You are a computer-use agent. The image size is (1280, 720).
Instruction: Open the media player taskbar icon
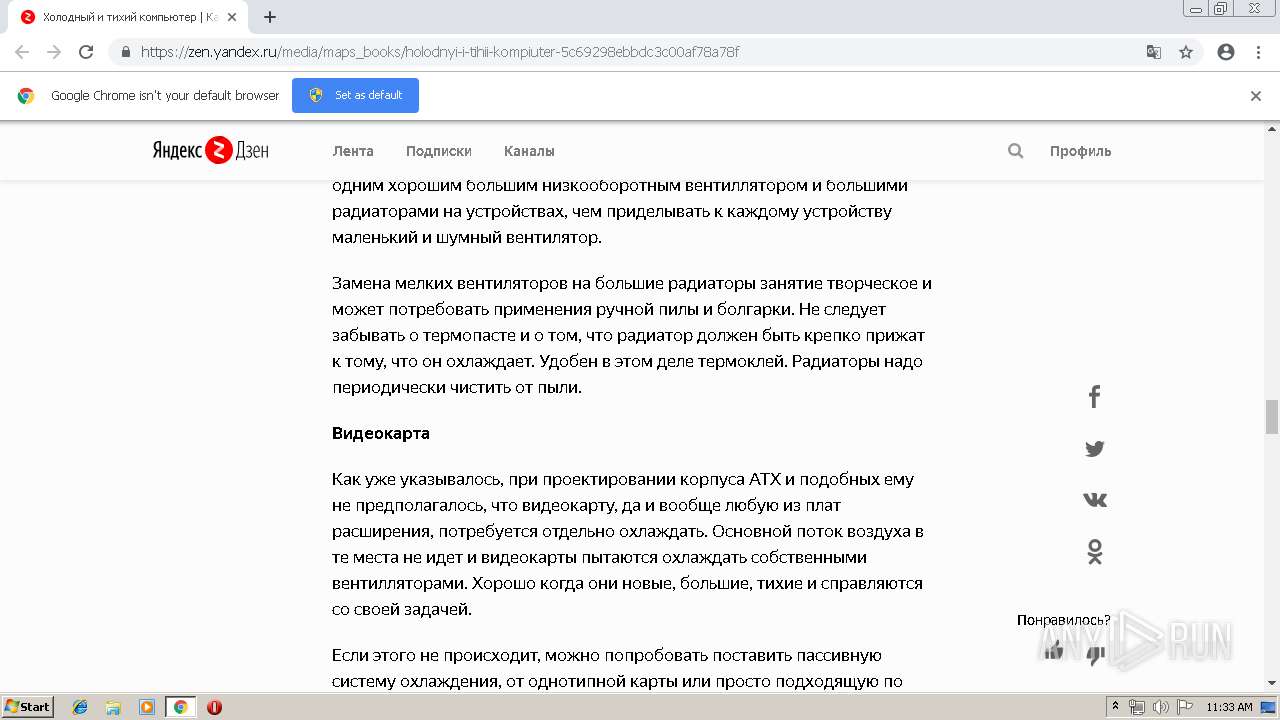[x=147, y=707]
